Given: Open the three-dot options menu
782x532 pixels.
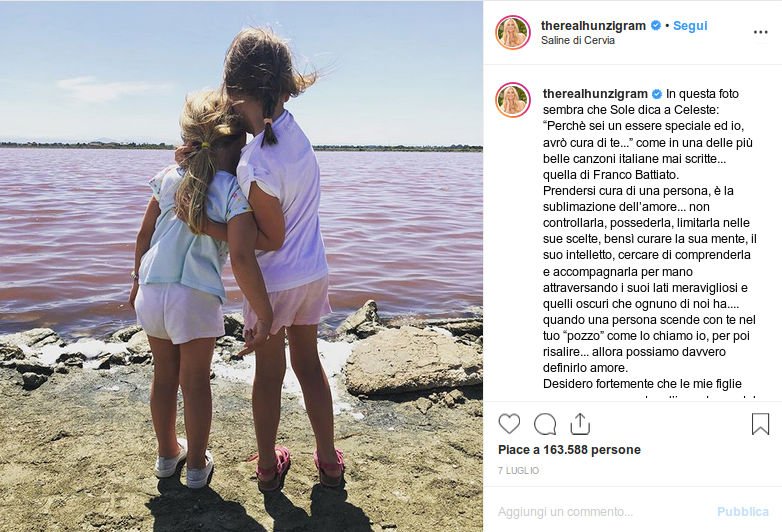Looking at the screenshot, I should click(x=760, y=32).
